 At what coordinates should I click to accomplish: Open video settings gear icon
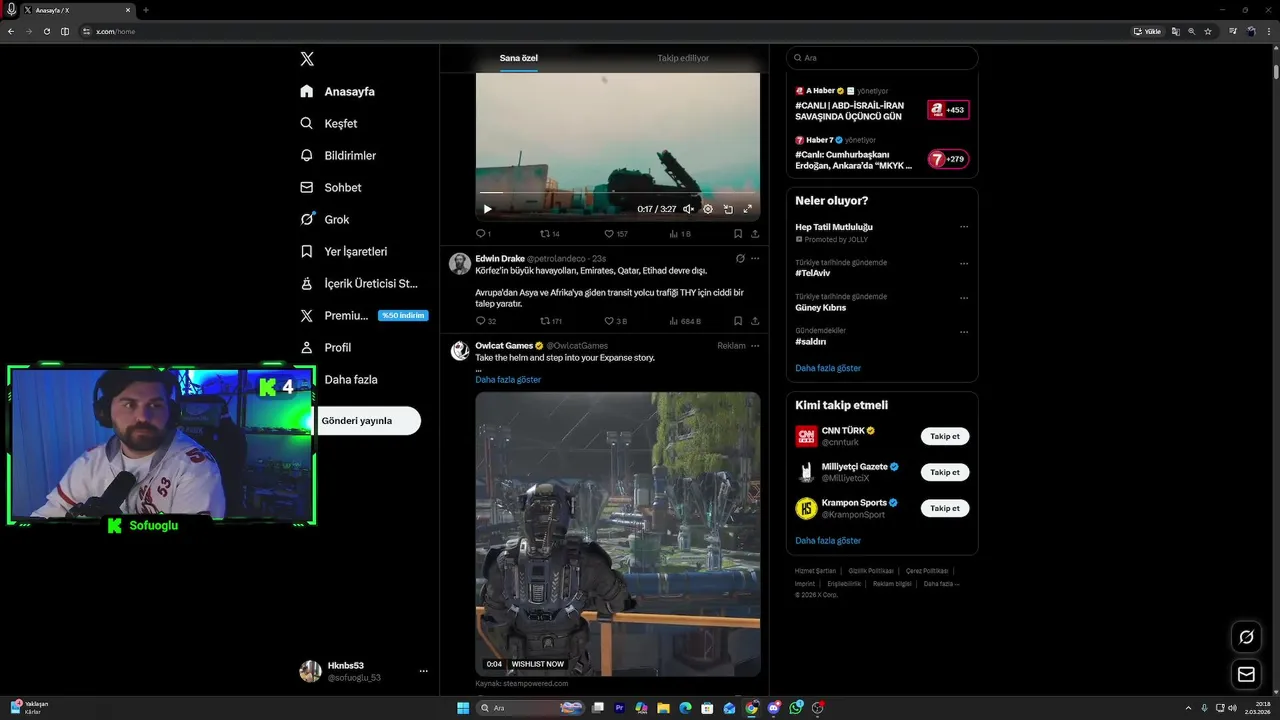pos(708,209)
